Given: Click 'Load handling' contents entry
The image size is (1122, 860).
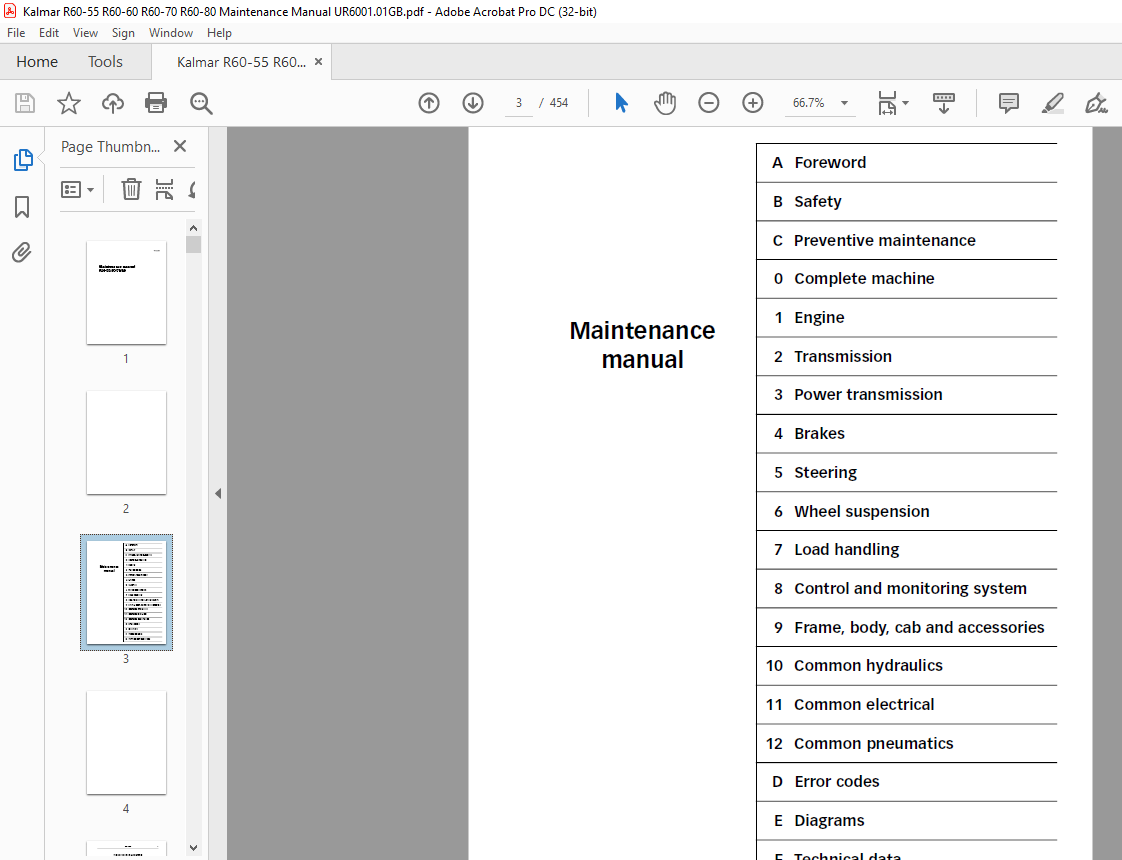Looking at the screenshot, I should [x=847, y=549].
